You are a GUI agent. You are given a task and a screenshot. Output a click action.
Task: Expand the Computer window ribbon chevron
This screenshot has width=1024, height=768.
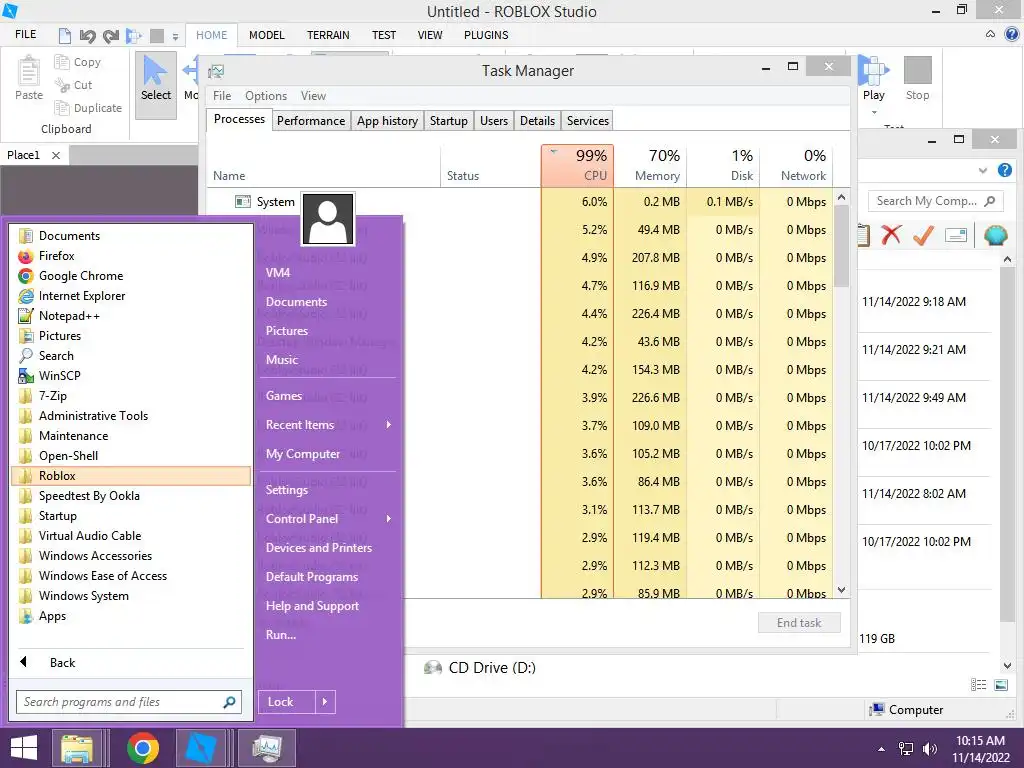pyautogui.click(x=983, y=170)
